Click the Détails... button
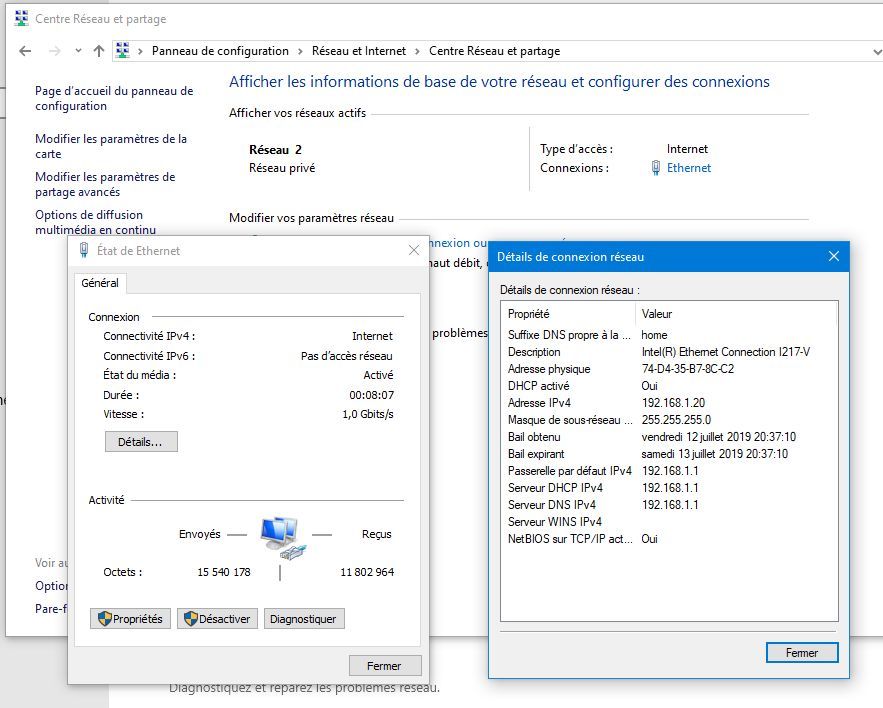The height and width of the screenshot is (708, 883). (x=141, y=441)
